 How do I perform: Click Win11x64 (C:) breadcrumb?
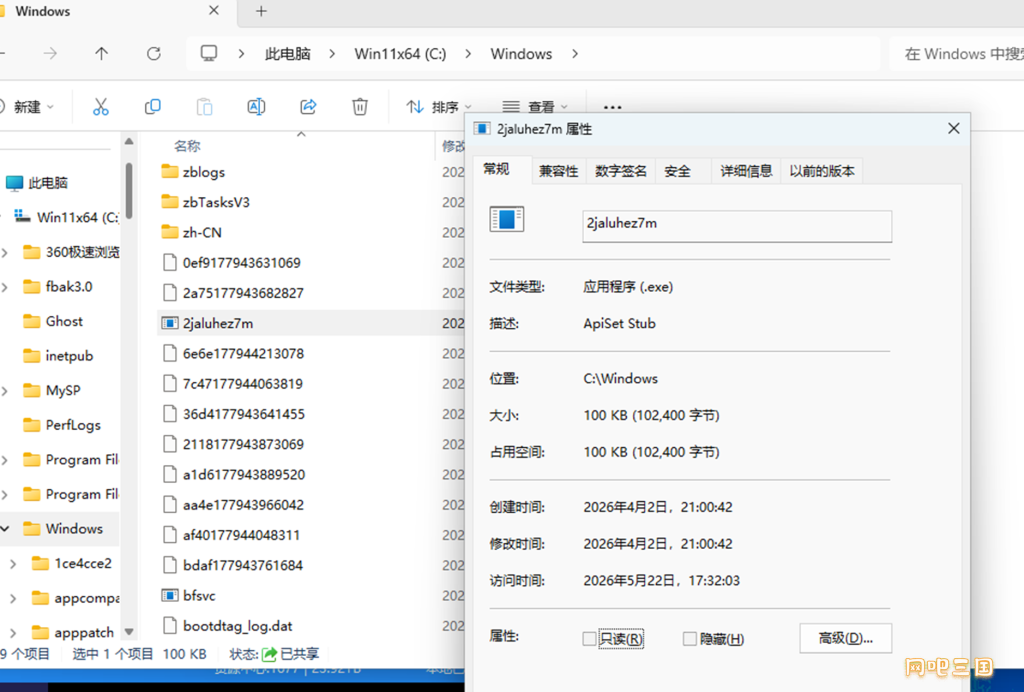tap(400, 54)
